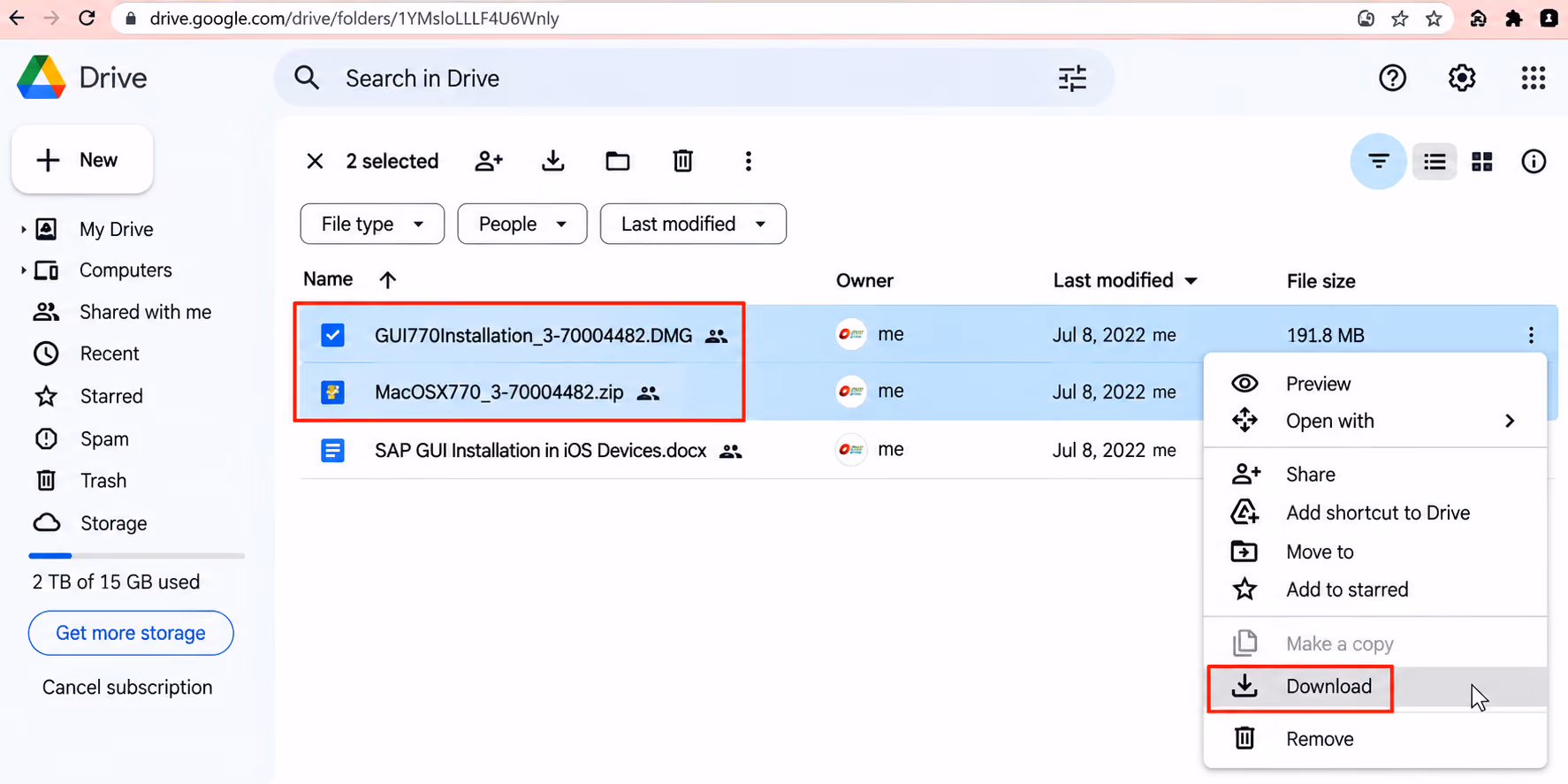Viewport: 1568px width, 784px height.
Task: Focus the Search in Drive field
Action: [x=694, y=79]
